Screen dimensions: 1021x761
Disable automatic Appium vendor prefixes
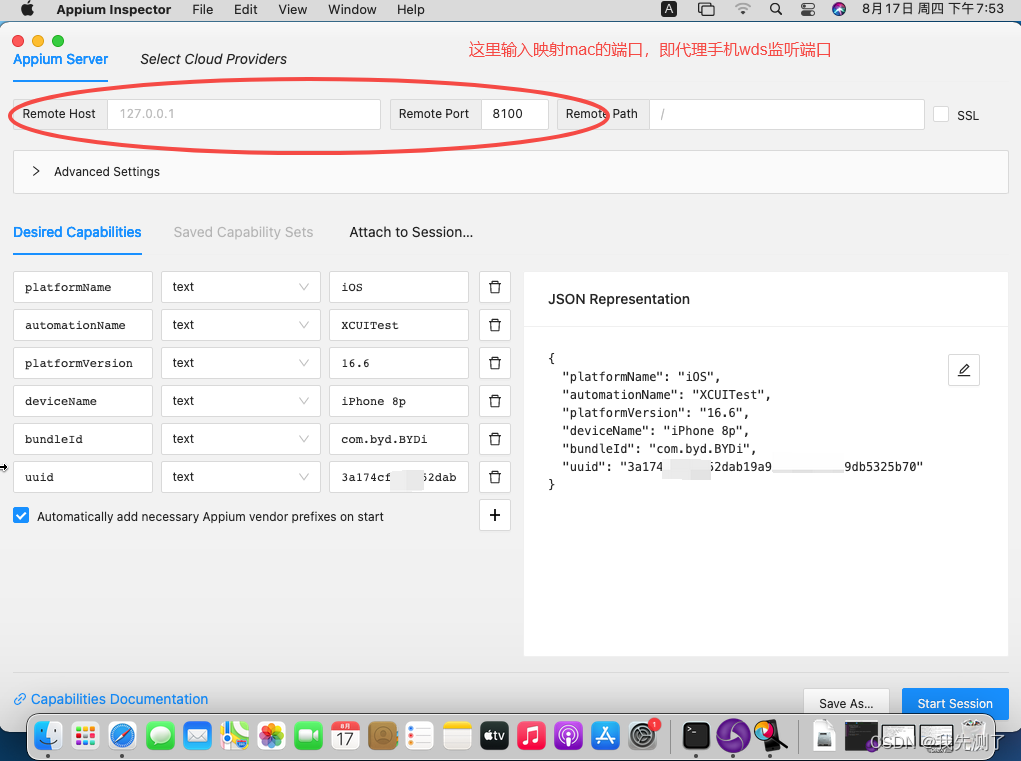[21, 516]
